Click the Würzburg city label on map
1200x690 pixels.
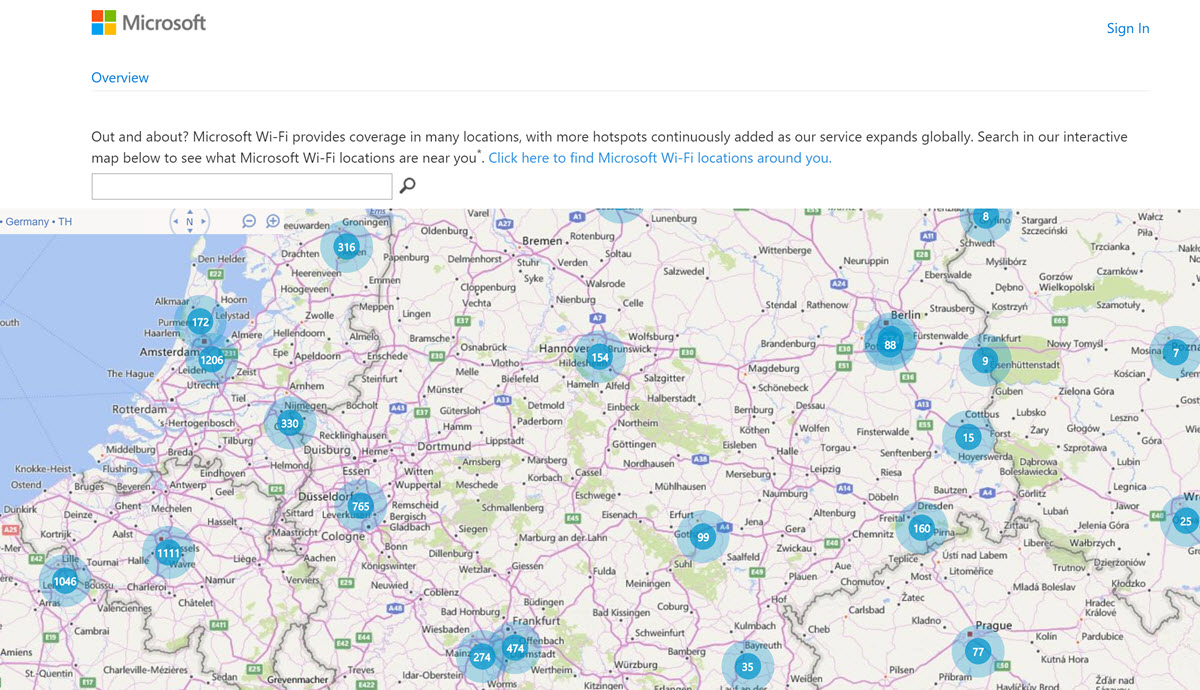(x=636, y=664)
